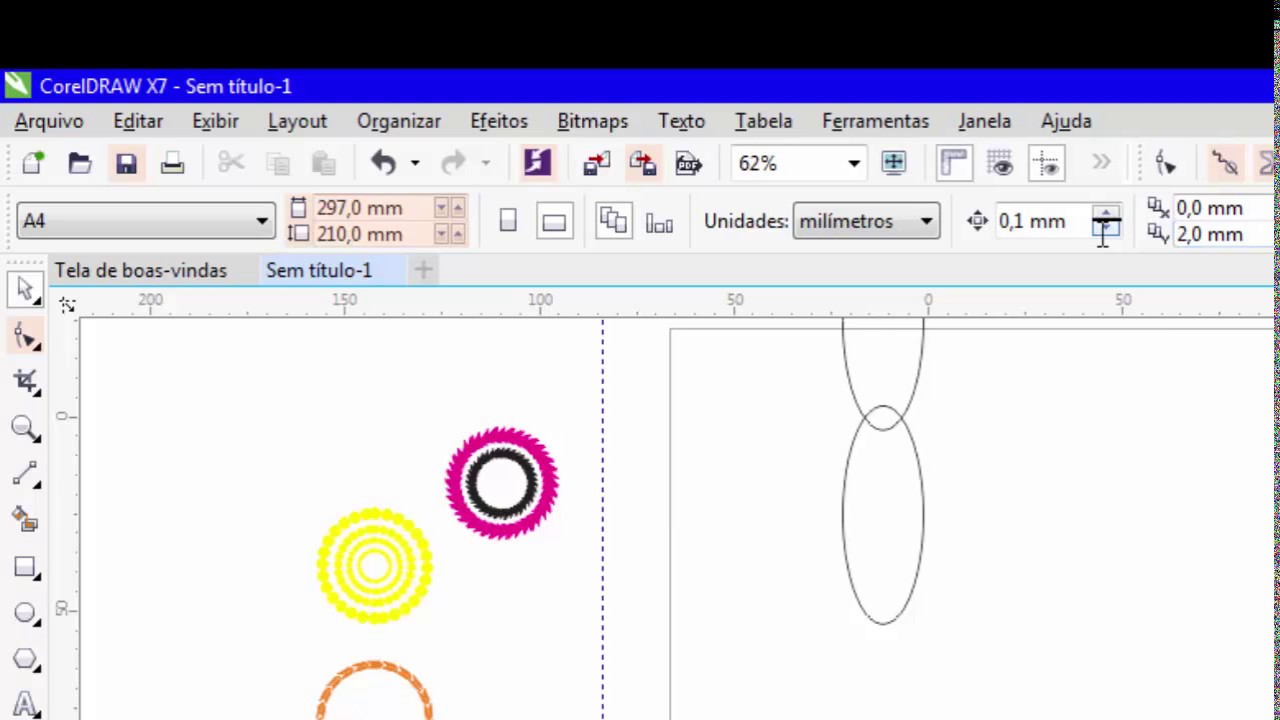Save the document with floppy icon
This screenshot has height=720, width=1280.
tap(126, 163)
